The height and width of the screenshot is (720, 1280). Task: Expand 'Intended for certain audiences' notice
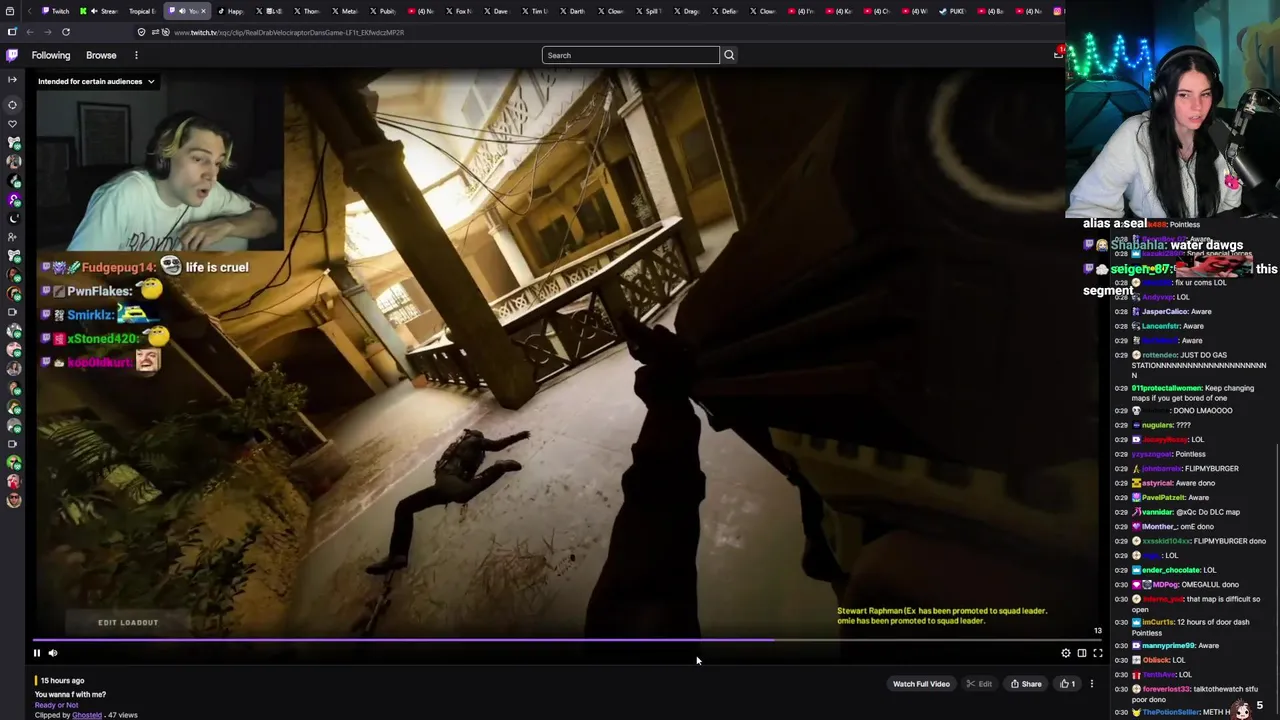coord(96,81)
